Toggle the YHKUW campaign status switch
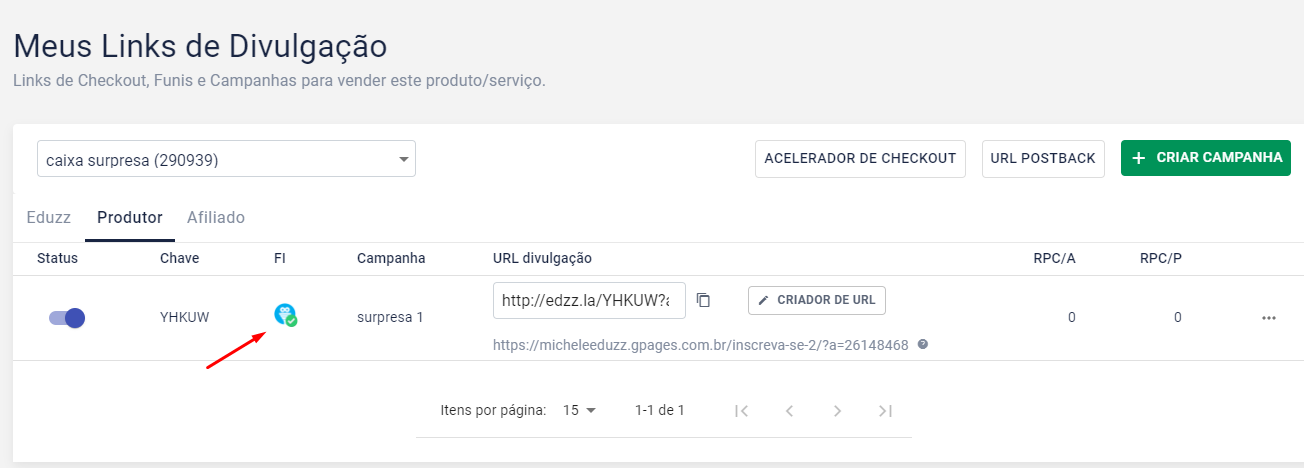 pos(67,318)
